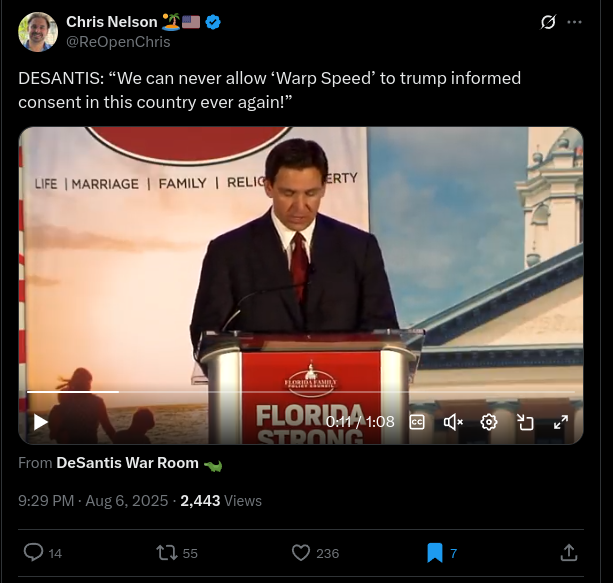Repost this tweet
Screen dimensions: 613x583
tap(166, 552)
